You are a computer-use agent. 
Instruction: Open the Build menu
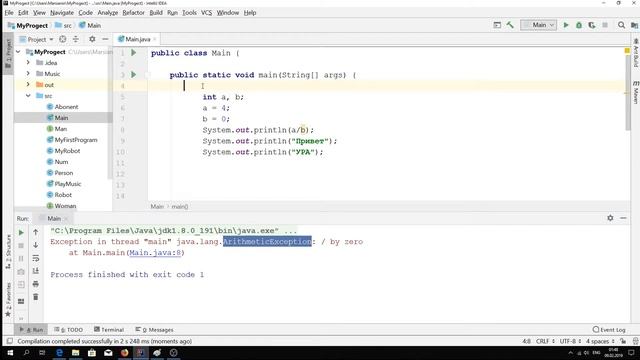tap(156, 13)
